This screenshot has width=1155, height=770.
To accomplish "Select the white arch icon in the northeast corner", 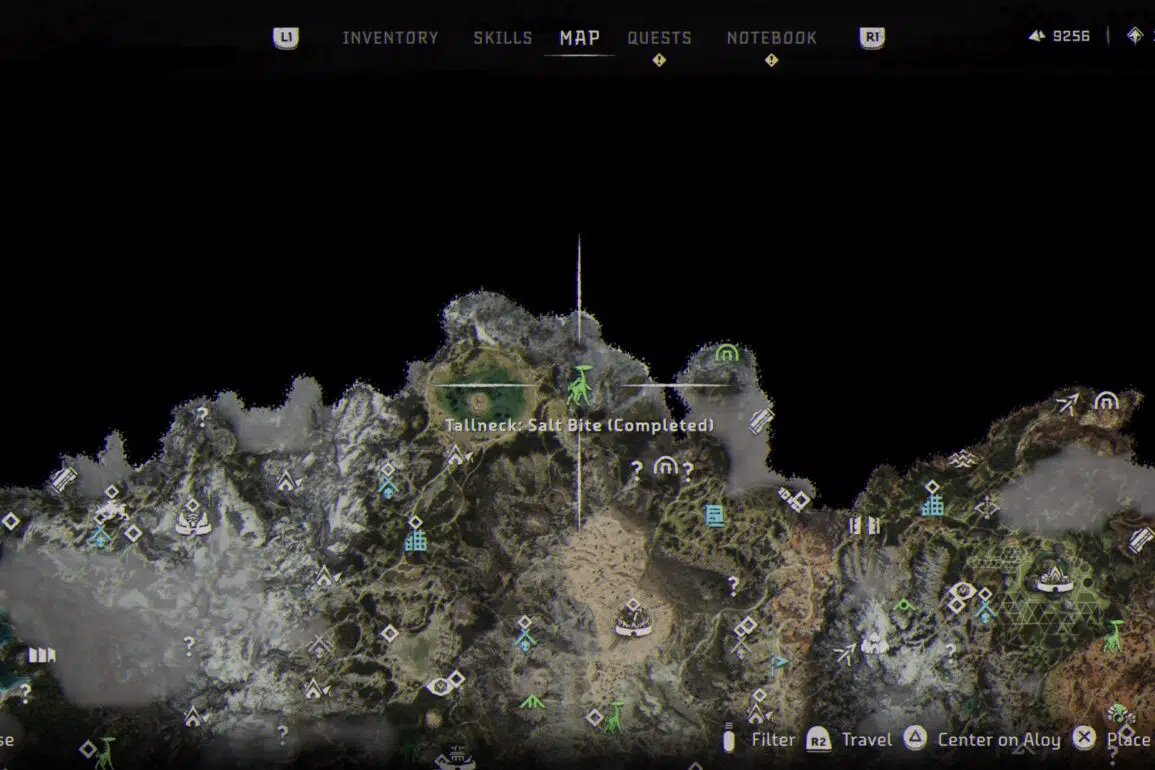I will pos(1106,401).
